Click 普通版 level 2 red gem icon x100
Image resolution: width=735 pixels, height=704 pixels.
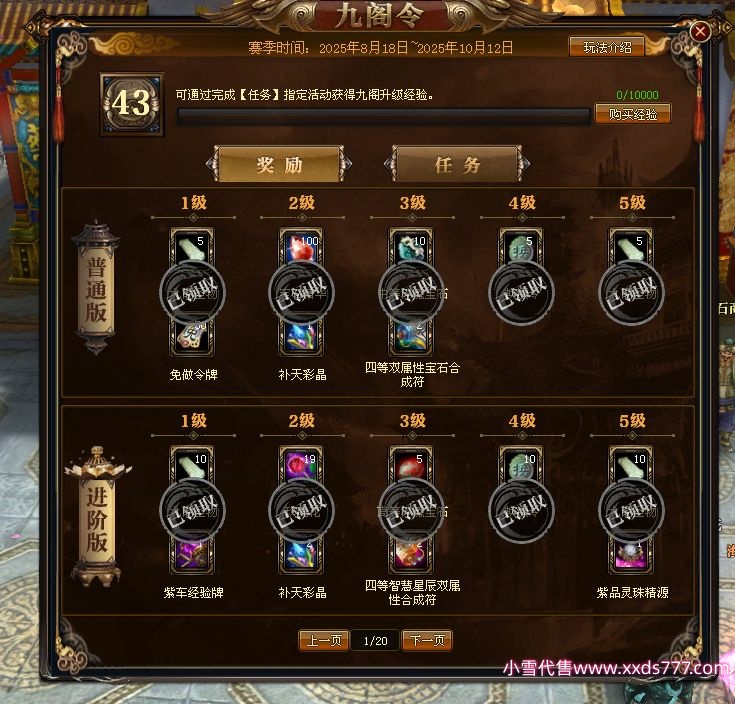[x=300, y=247]
